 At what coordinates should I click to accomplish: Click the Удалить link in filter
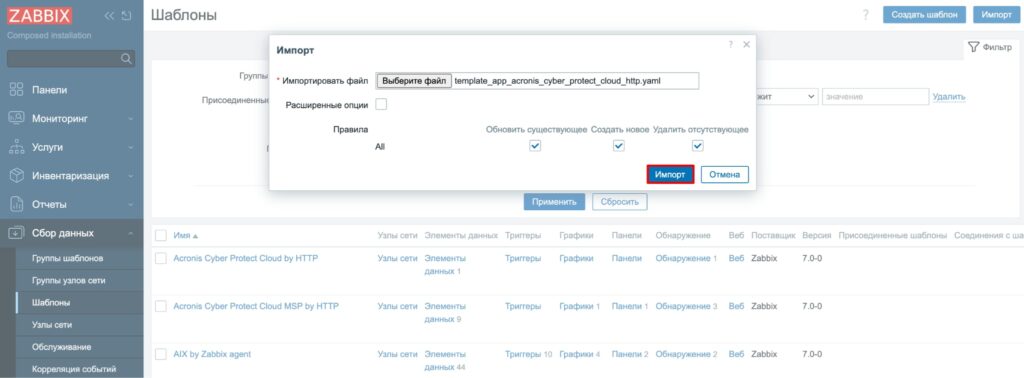949,97
